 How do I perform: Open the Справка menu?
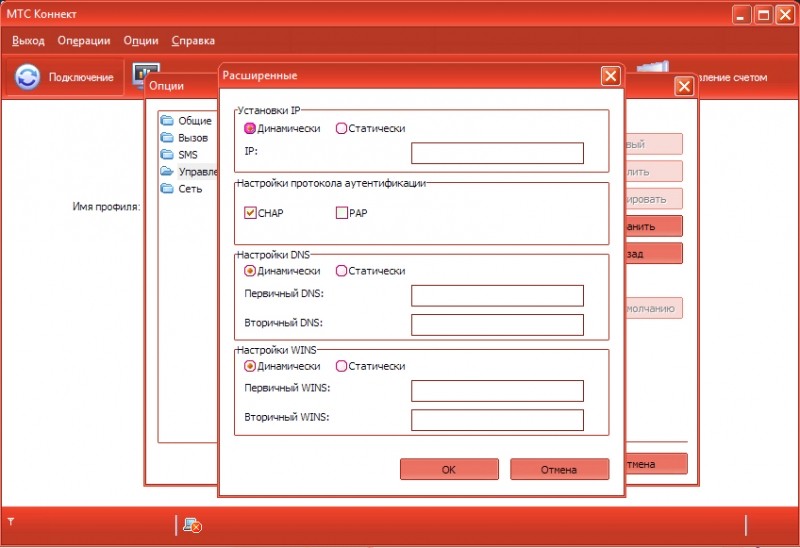coord(193,41)
